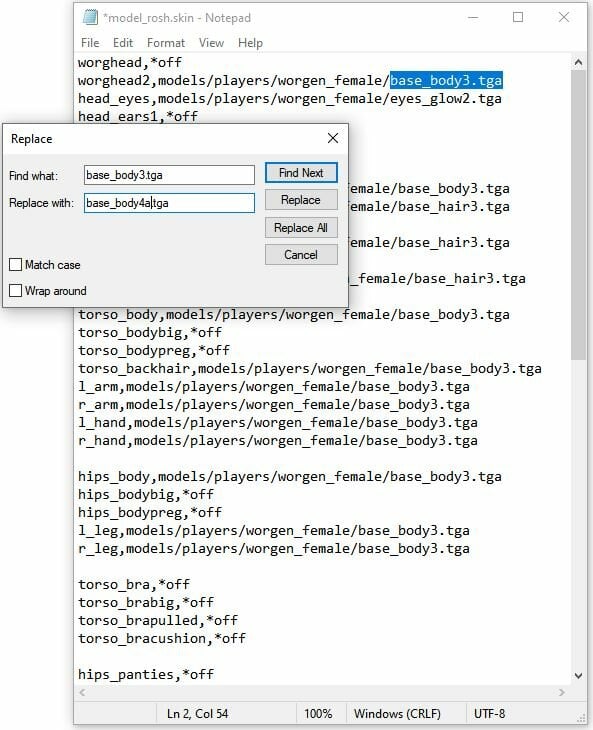This screenshot has height=730, width=593.
Task: Click the r_arm line
Action: point(274,405)
